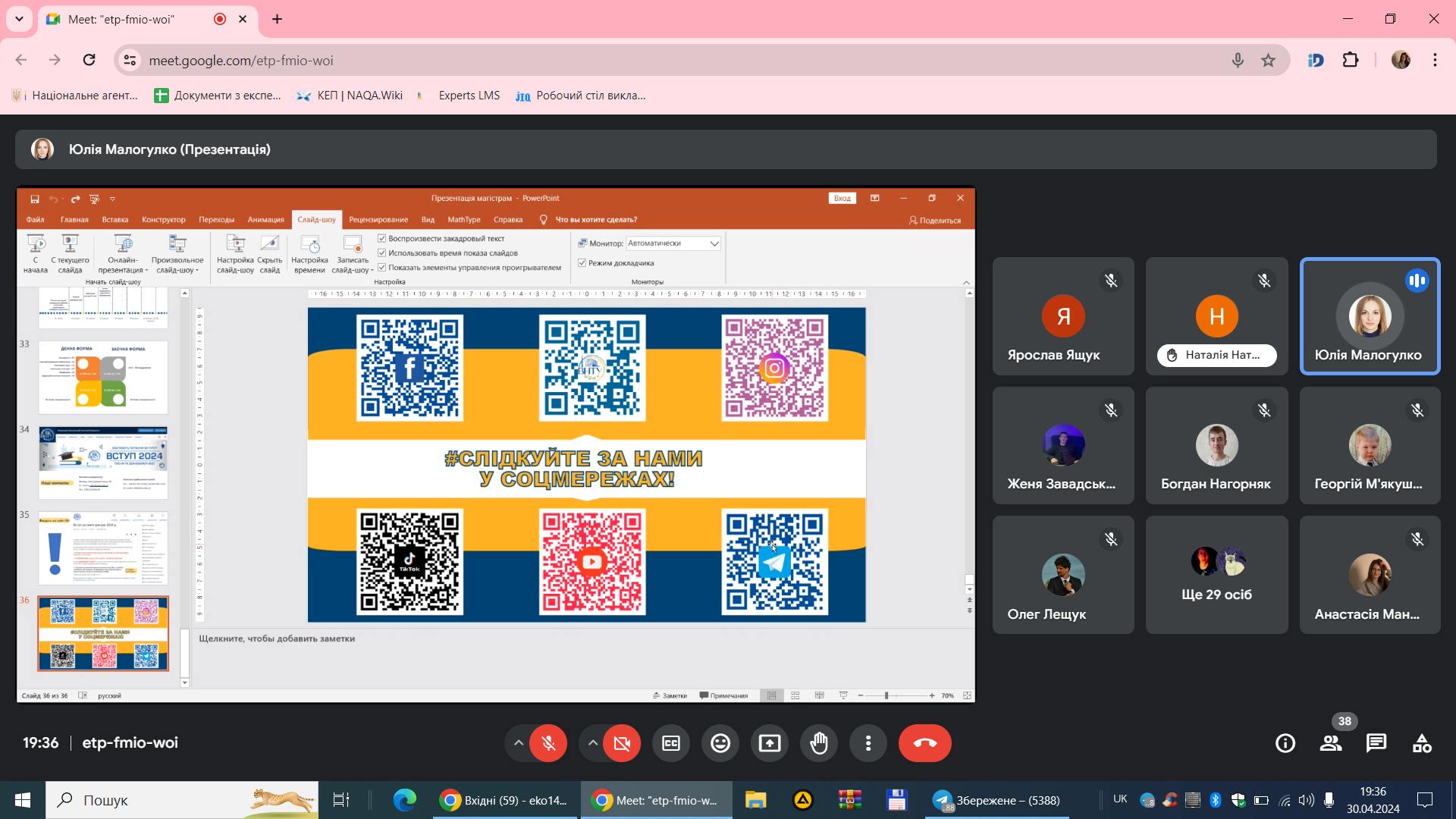
Task: Show participants list with 38 badge
Action: (1331, 743)
